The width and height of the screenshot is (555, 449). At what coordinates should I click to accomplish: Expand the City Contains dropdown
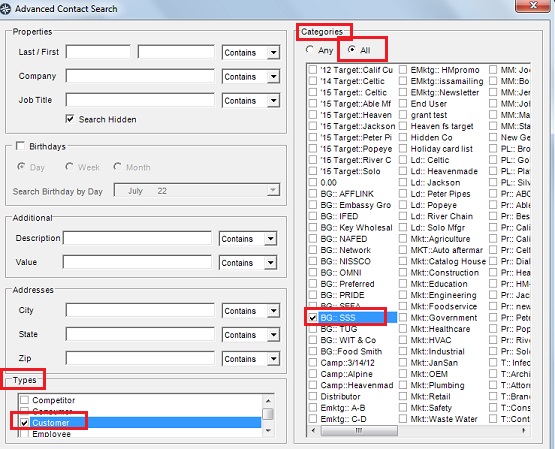point(274,311)
